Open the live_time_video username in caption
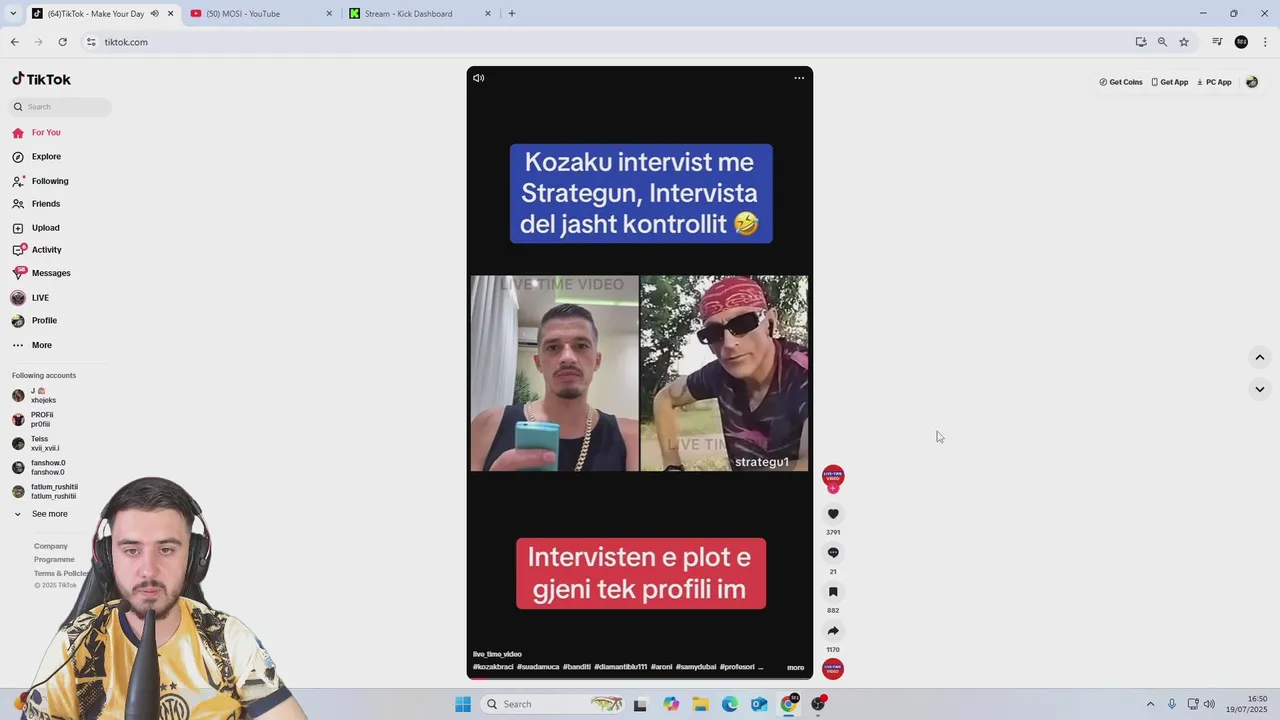This screenshot has height=720, width=1280. pos(497,654)
